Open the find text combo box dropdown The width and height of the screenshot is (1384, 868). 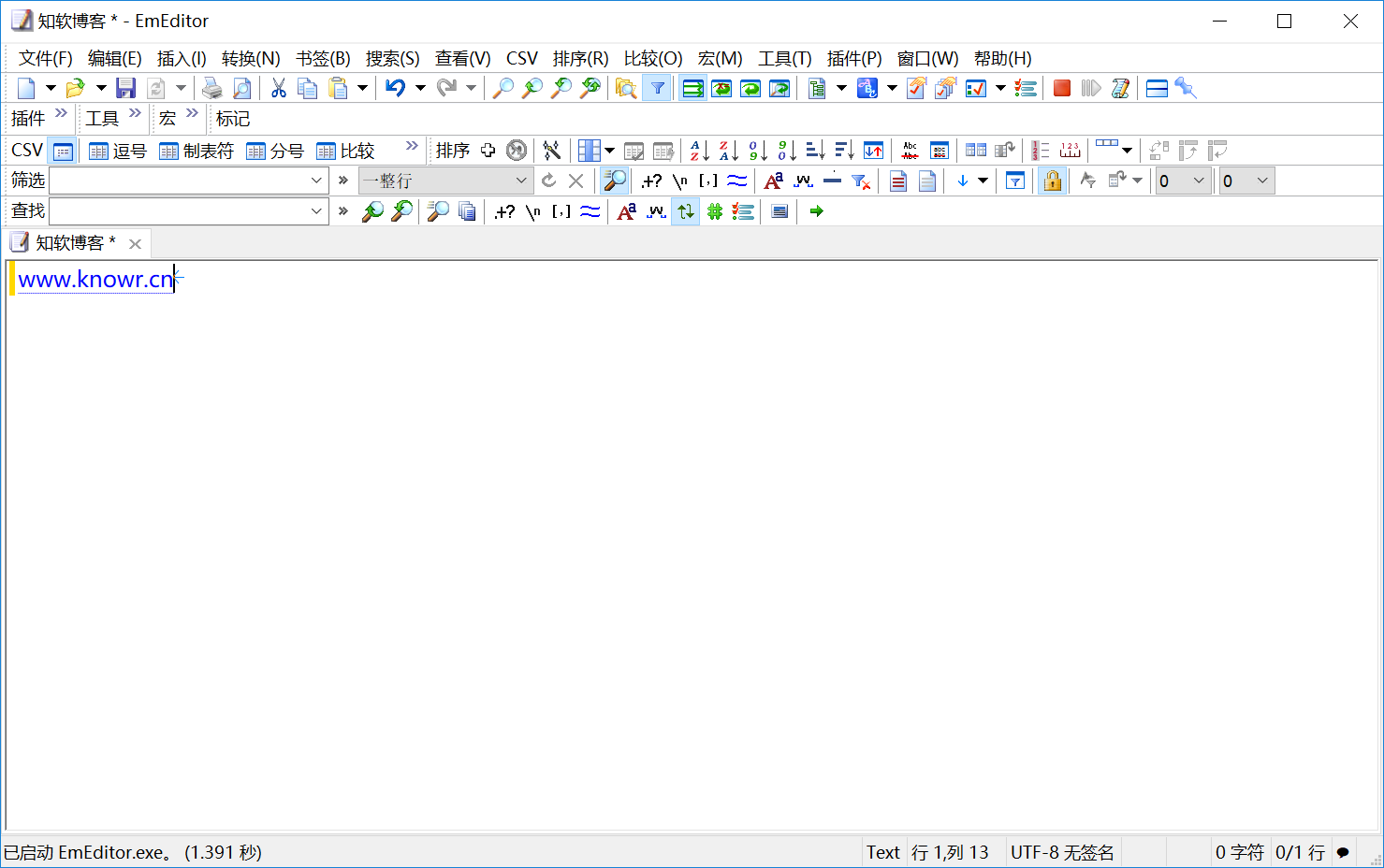tap(316, 211)
